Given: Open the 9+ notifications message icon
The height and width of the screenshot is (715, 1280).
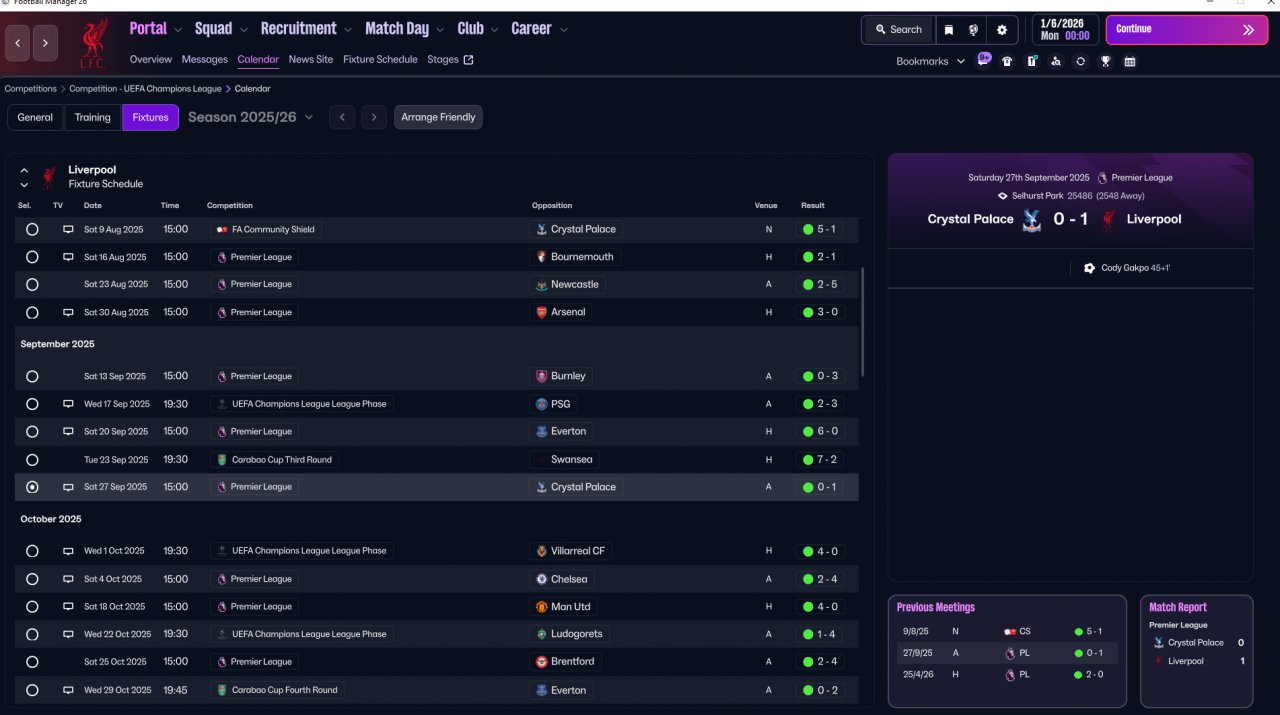Looking at the screenshot, I should click(983, 60).
